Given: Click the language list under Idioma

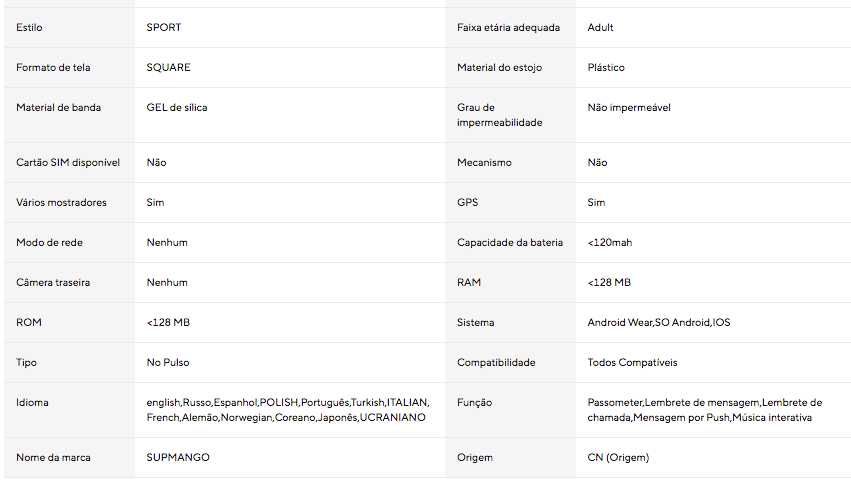Looking at the screenshot, I should coord(287,410).
